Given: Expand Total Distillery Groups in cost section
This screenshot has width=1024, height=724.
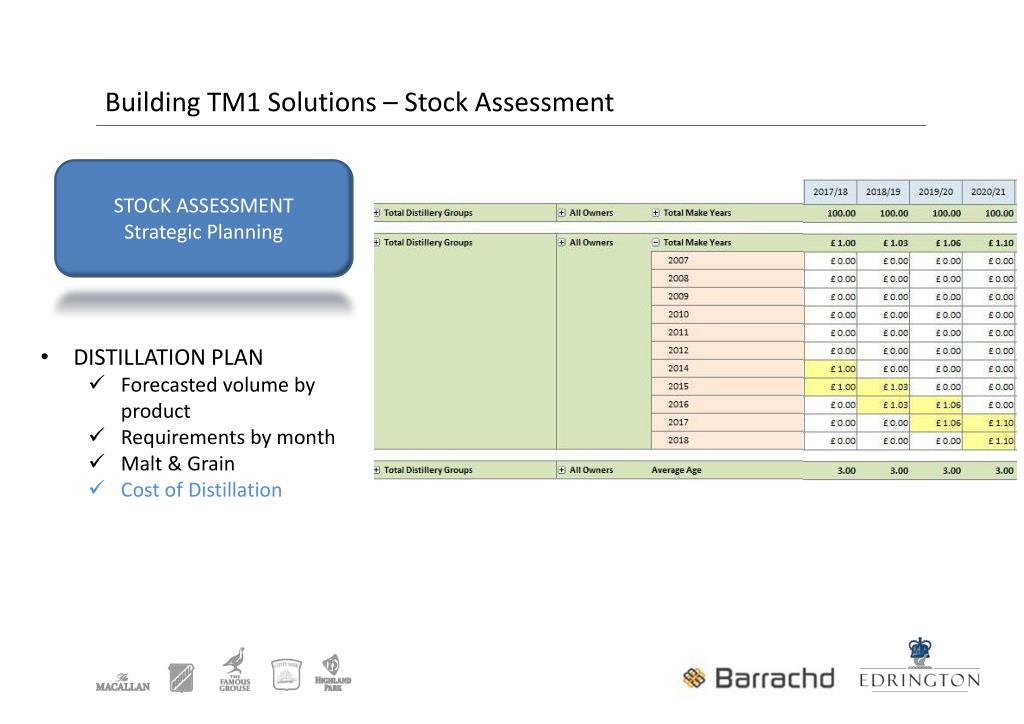Looking at the screenshot, I should pyautogui.click(x=377, y=242).
